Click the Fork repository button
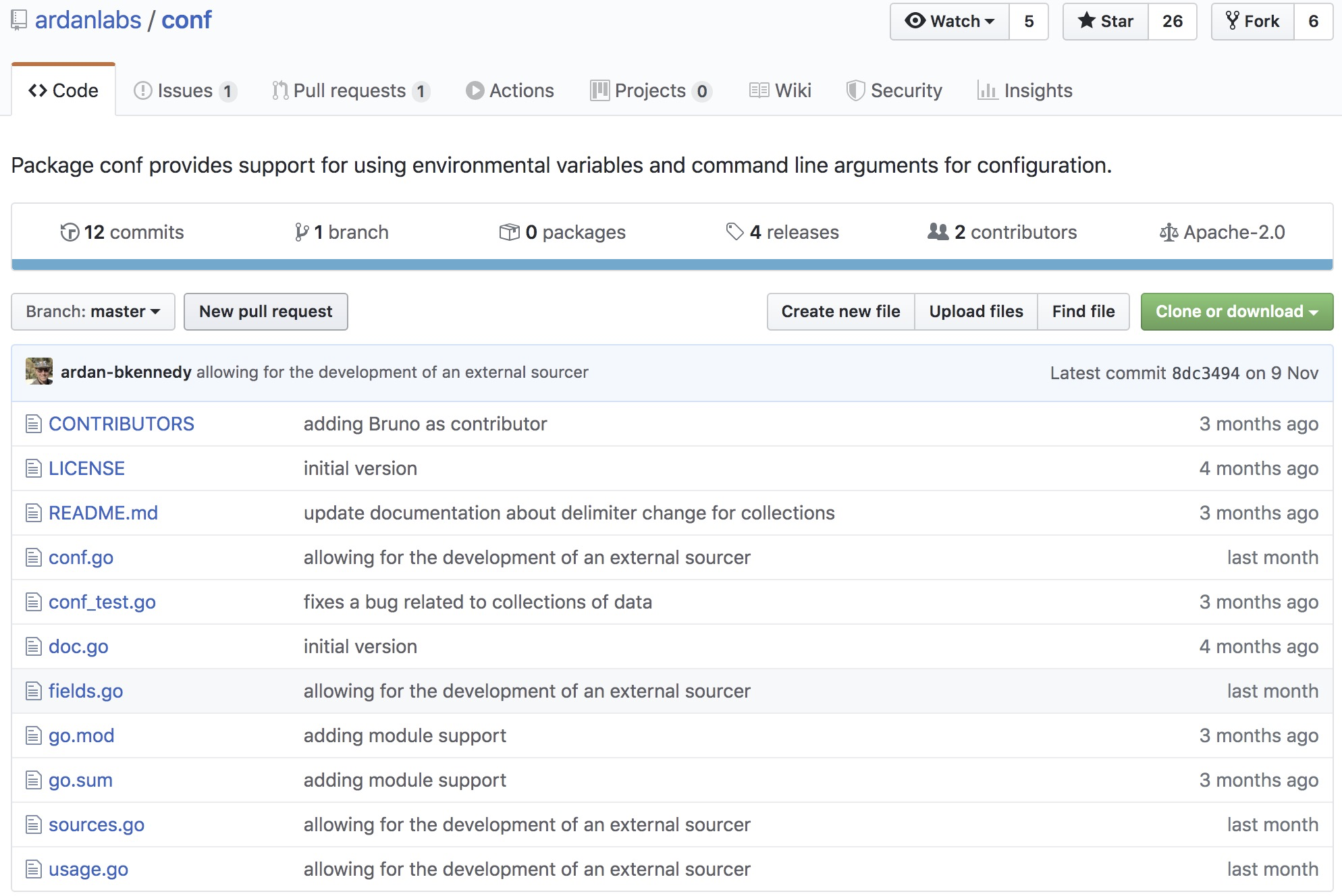 [1252, 22]
